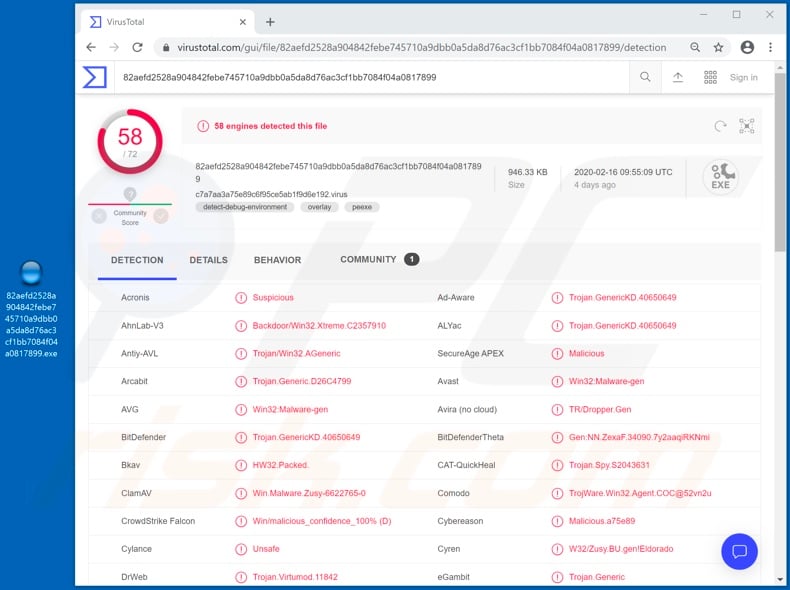This screenshot has width=790, height=590.
Task: Select the VirusTotal browser tab
Action: (167, 22)
